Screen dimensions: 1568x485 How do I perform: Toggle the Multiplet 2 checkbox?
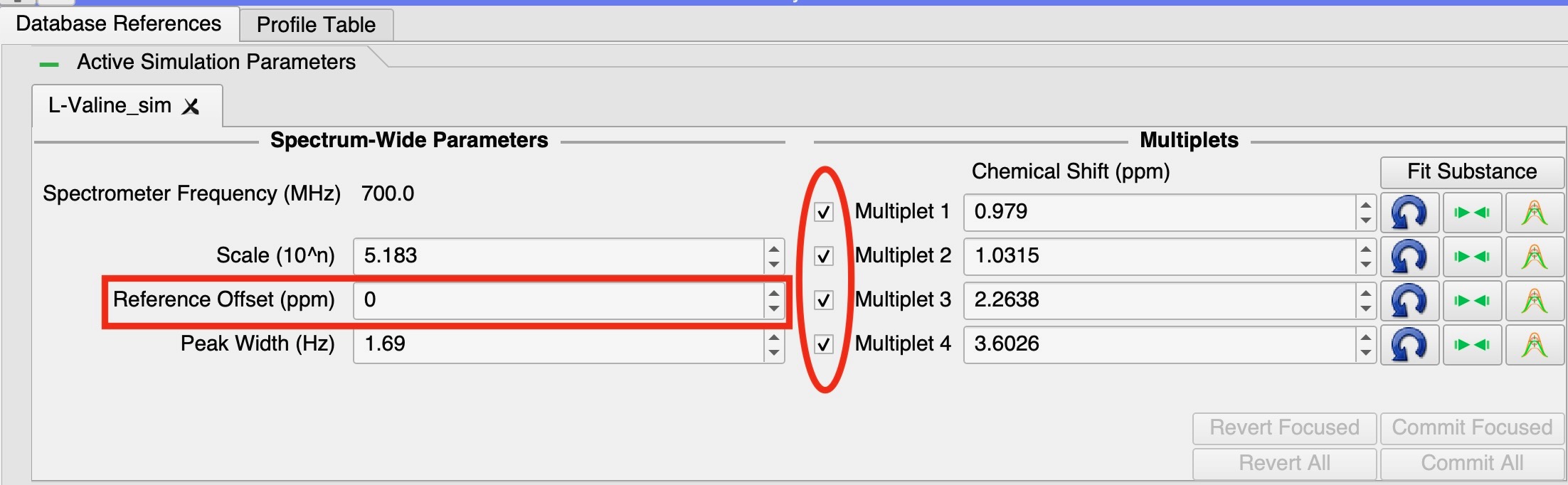(x=824, y=256)
